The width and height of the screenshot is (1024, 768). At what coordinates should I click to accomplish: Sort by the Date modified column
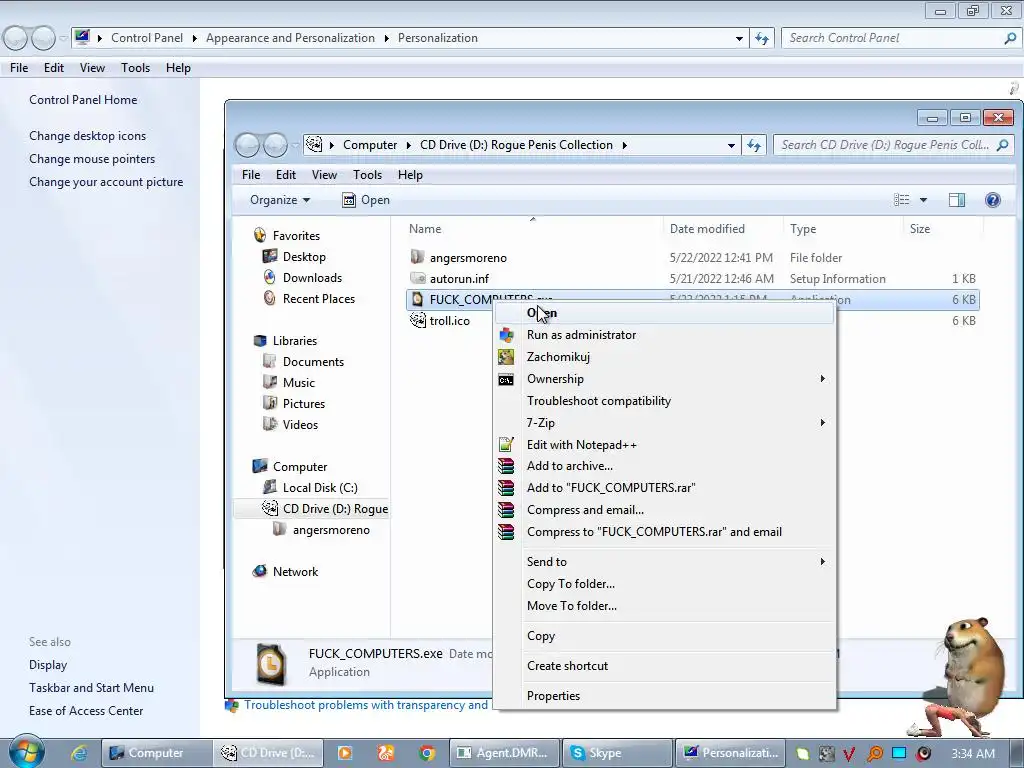click(723, 229)
